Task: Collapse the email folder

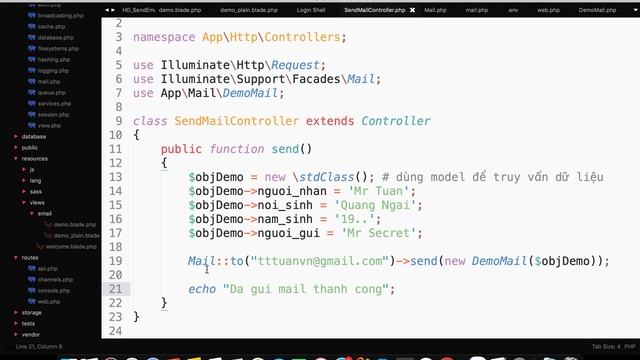Action: pos(32,213)
